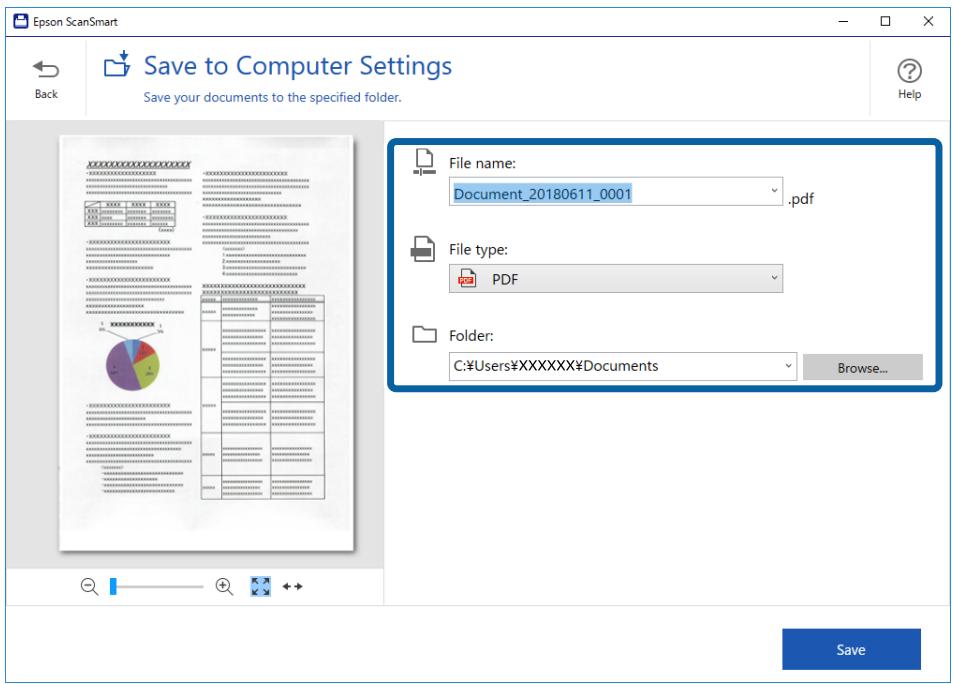Click "Save your documents to the specified folder."
This screenshot has height=684, width=954.
coord(272,97)
